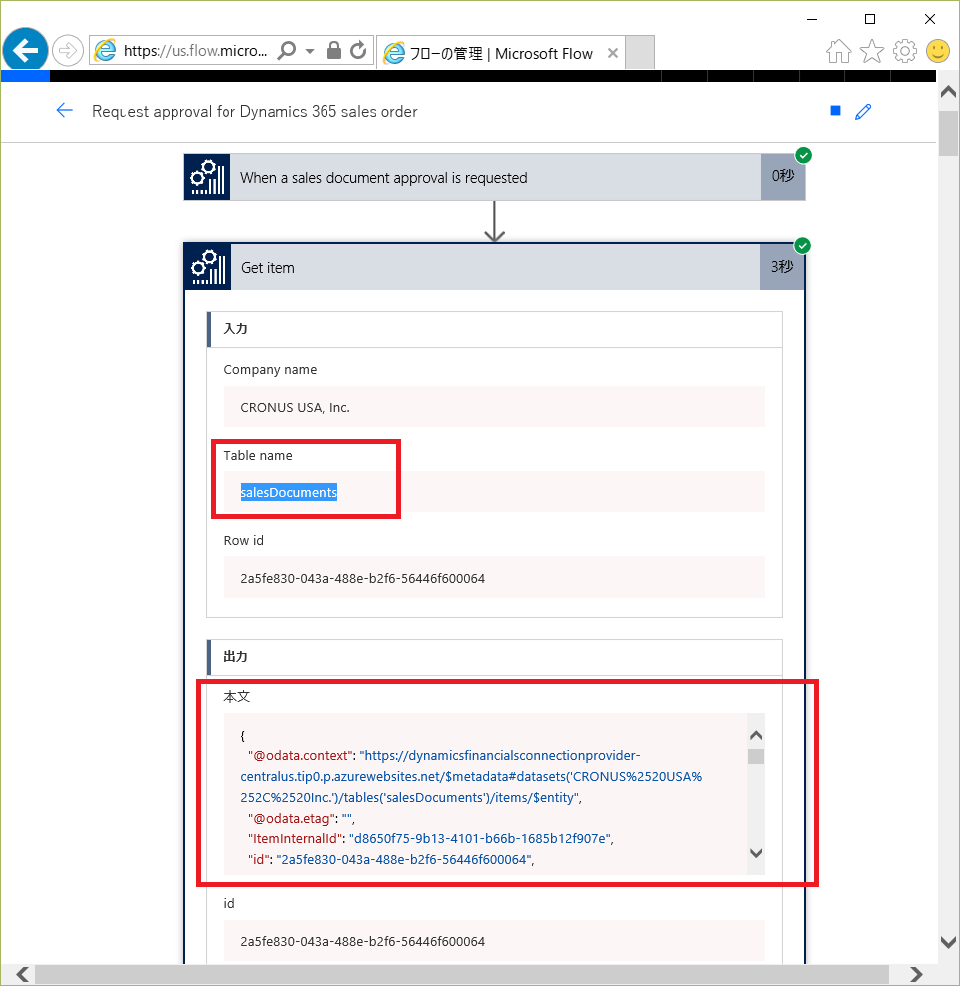The width and height of the screenshot is (960, 986).
Task: Click the browser forward arrow button
Action: [x=68, y=51]
